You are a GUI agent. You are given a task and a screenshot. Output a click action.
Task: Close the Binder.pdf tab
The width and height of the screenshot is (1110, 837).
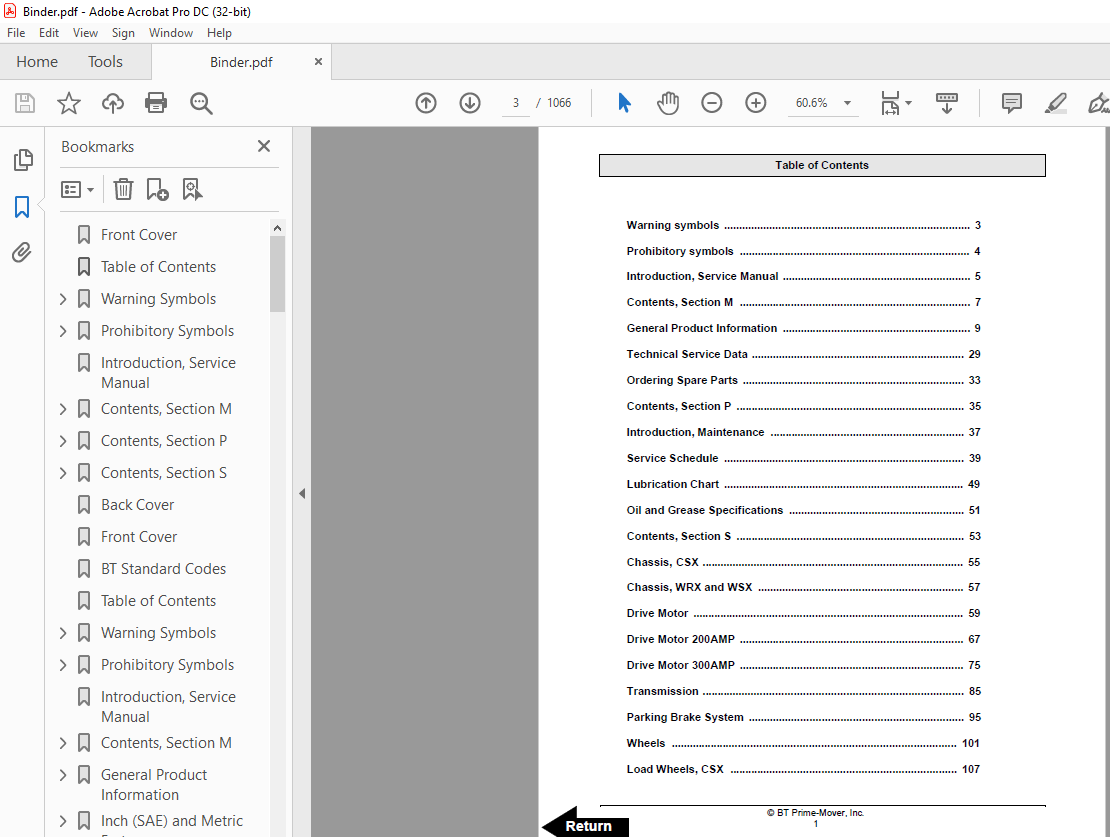(319, 62)
